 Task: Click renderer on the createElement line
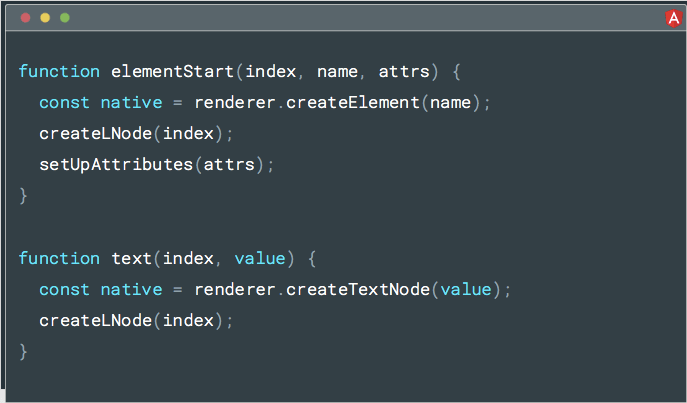234,102
